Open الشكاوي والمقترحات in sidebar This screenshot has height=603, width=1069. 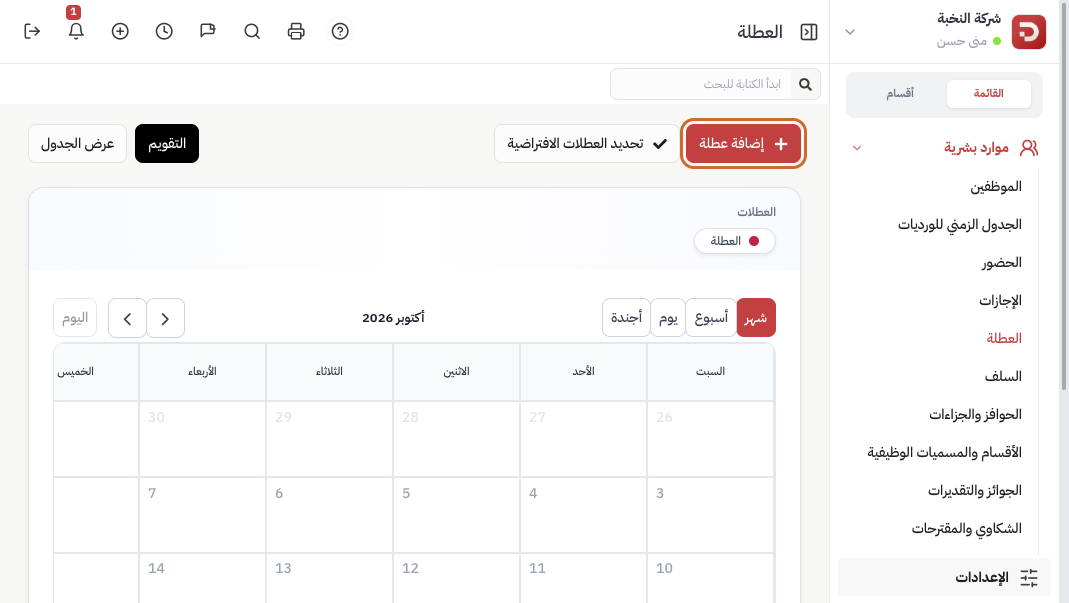point(967,529)
